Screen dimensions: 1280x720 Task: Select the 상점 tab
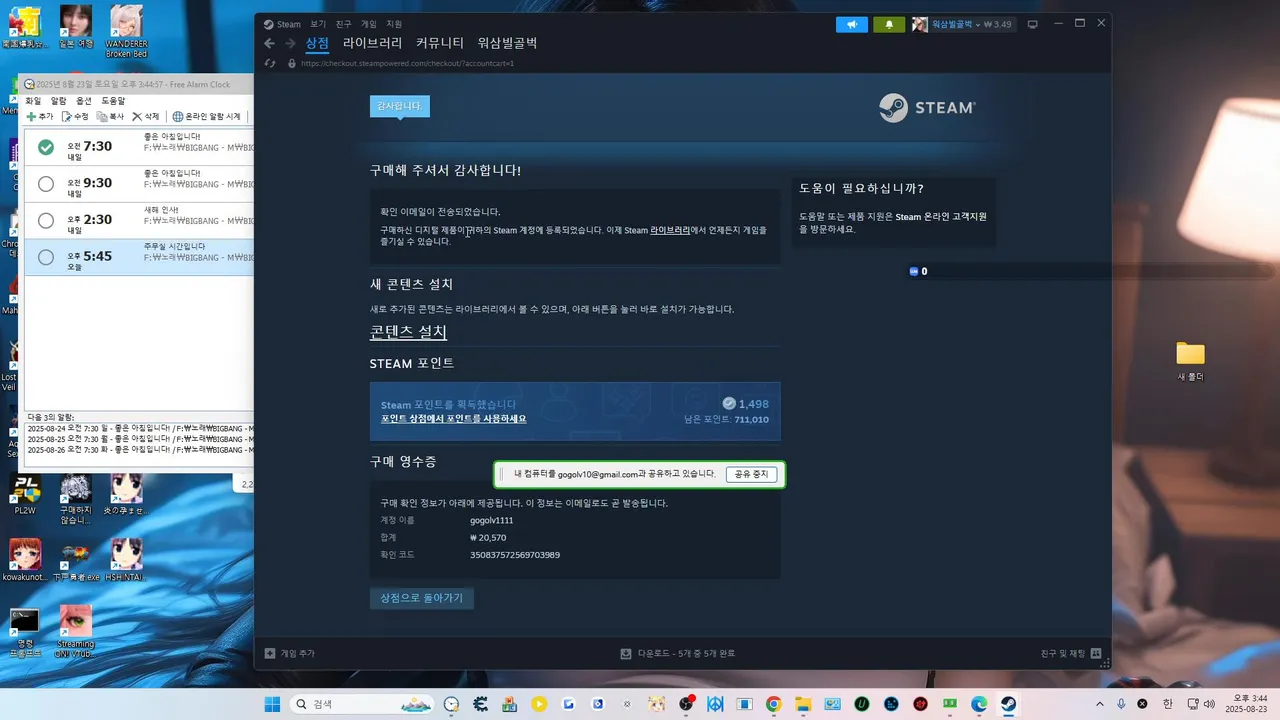(317, 43)
